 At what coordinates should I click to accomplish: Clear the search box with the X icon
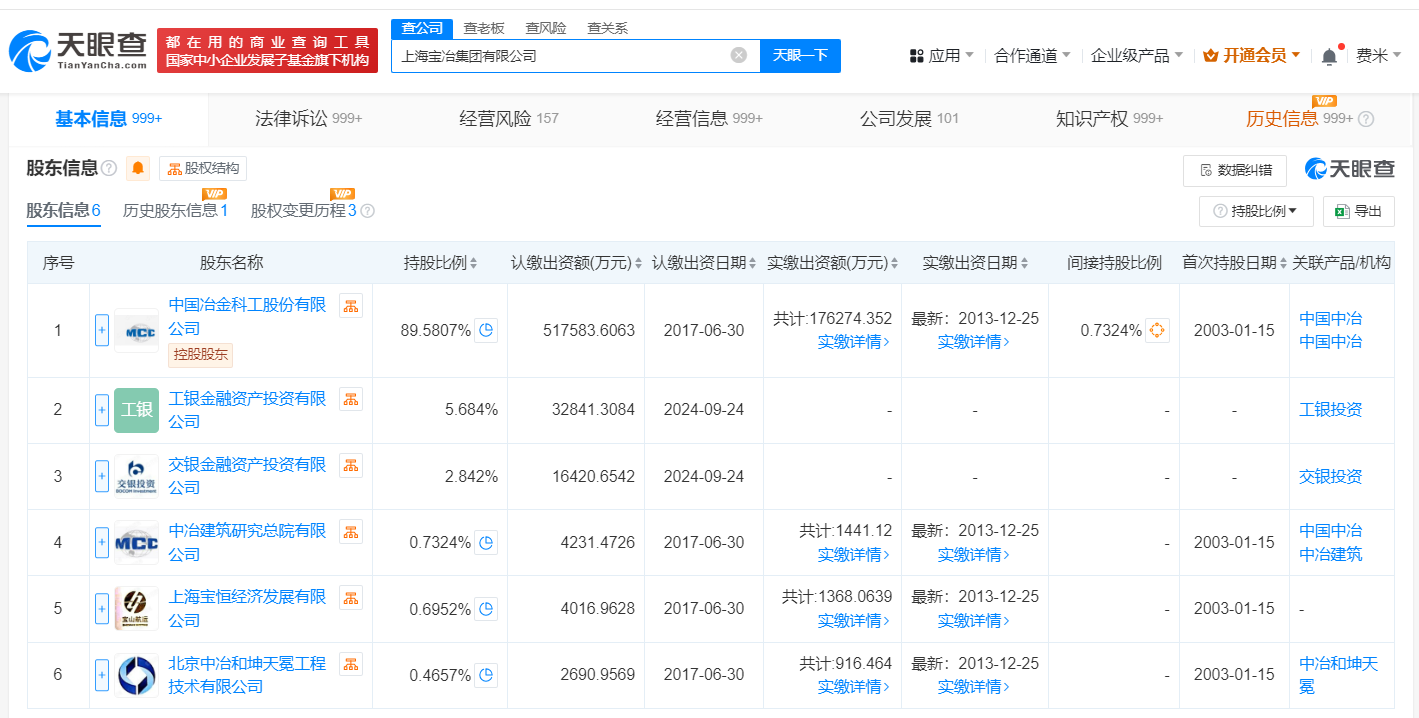pos(739,55)
